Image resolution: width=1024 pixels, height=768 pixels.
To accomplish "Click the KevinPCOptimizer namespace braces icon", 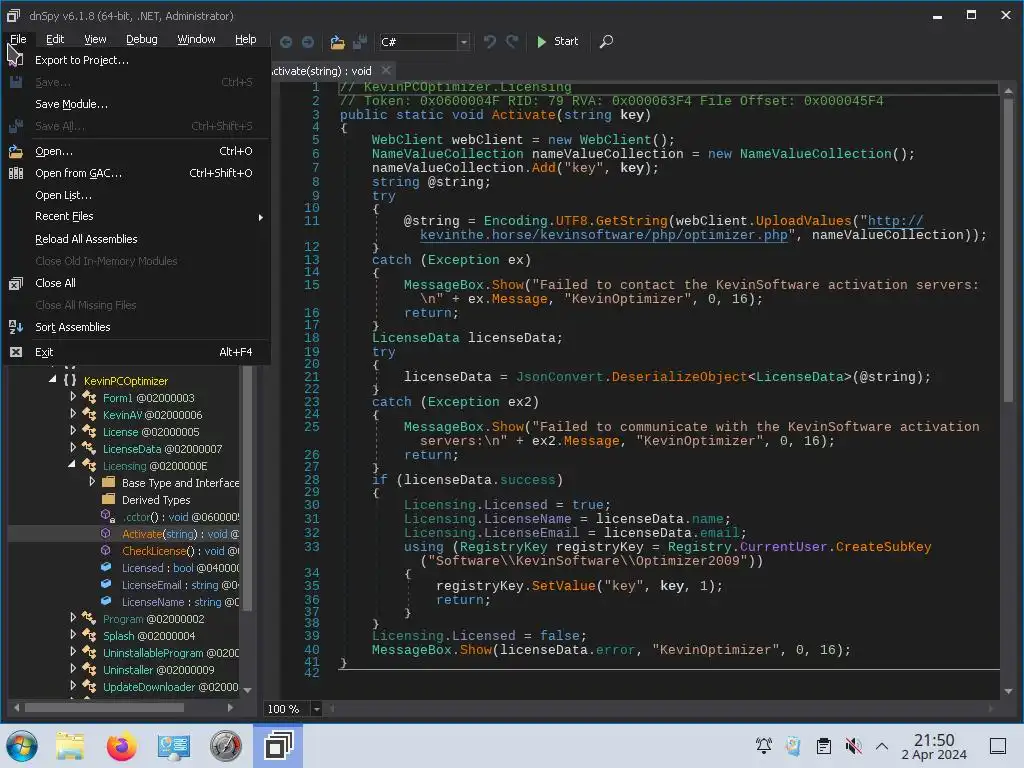I will coord(70,380).
